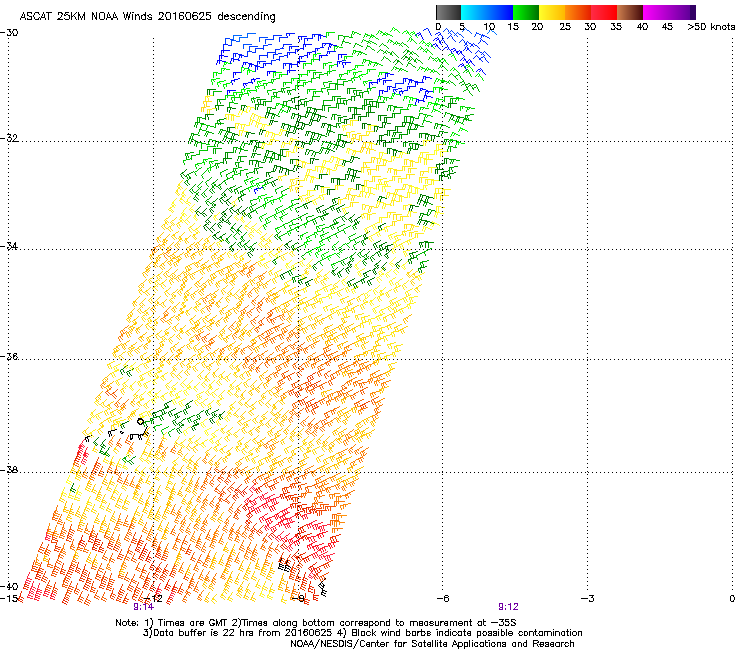Screen dimensions: 740x650
Task: Click the latitude label '-40'
Action: (x=9, y=586)
